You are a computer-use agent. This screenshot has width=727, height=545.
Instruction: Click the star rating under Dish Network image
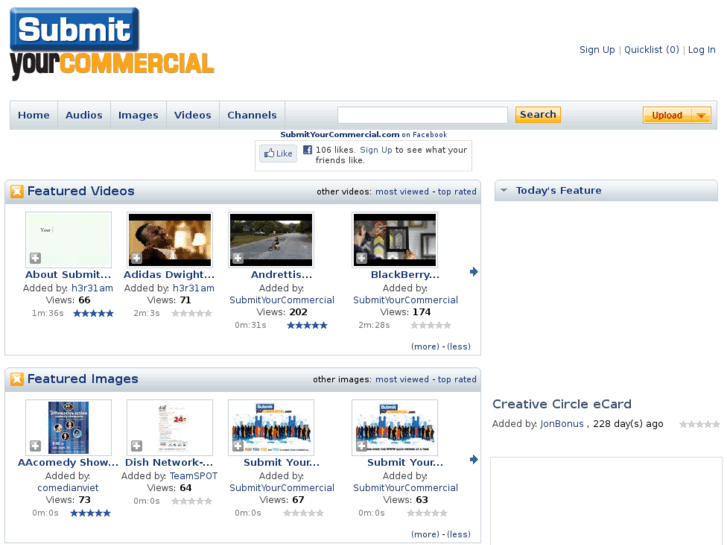191,501
